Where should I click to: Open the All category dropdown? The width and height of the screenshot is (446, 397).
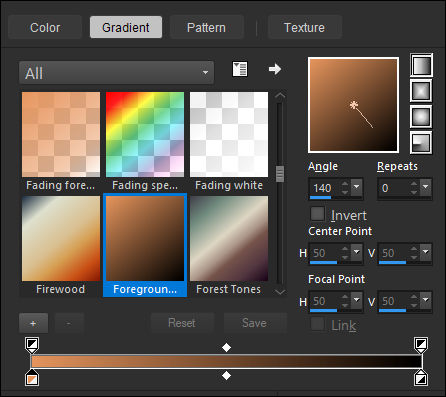point(117,72)
